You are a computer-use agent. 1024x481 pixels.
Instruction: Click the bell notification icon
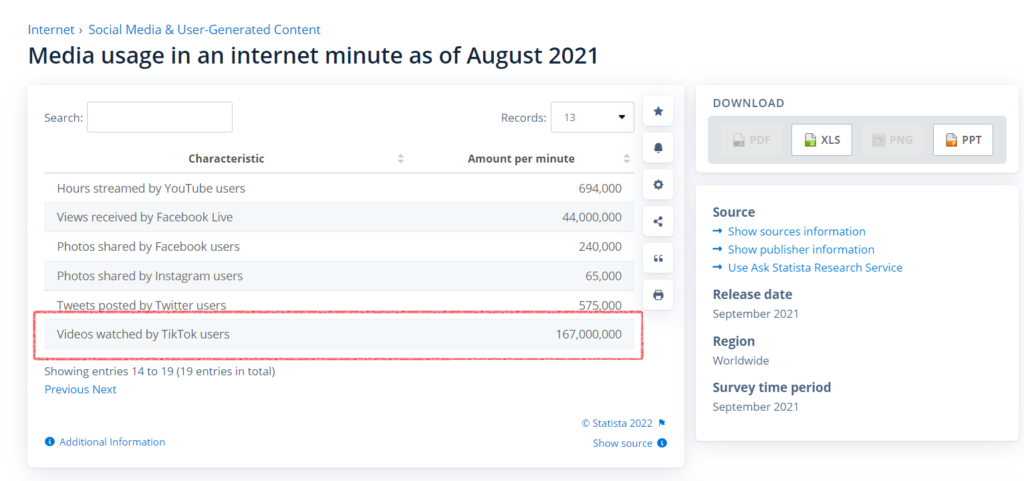click(658, 148)
